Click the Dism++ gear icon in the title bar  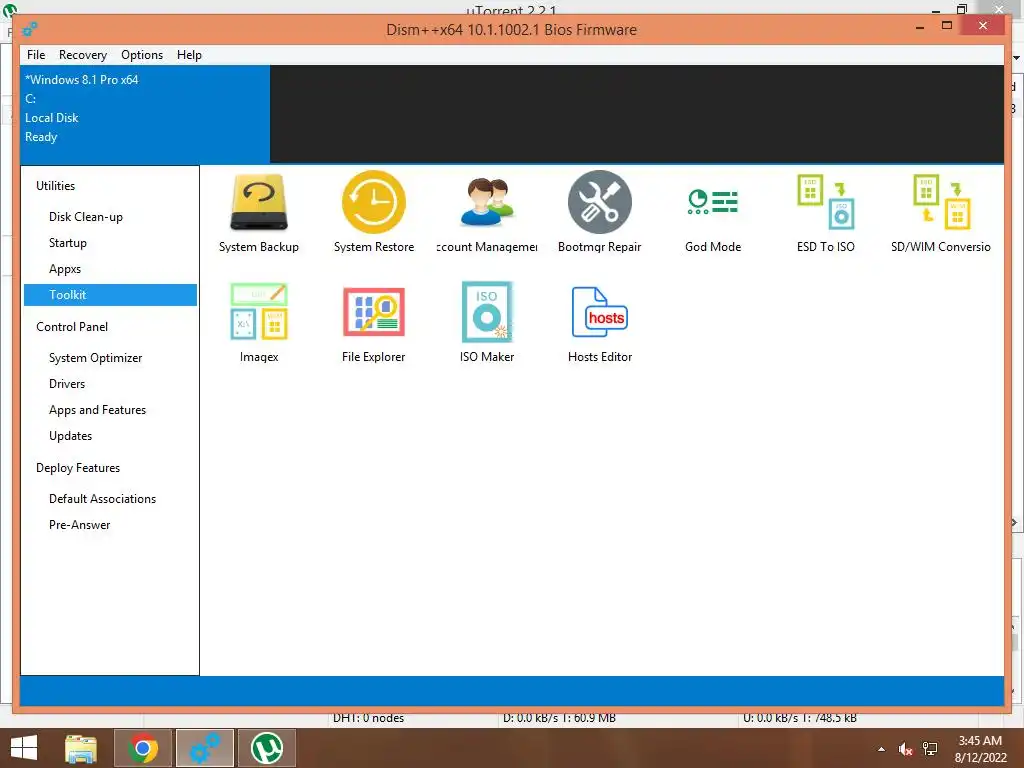tap(29, 29)
